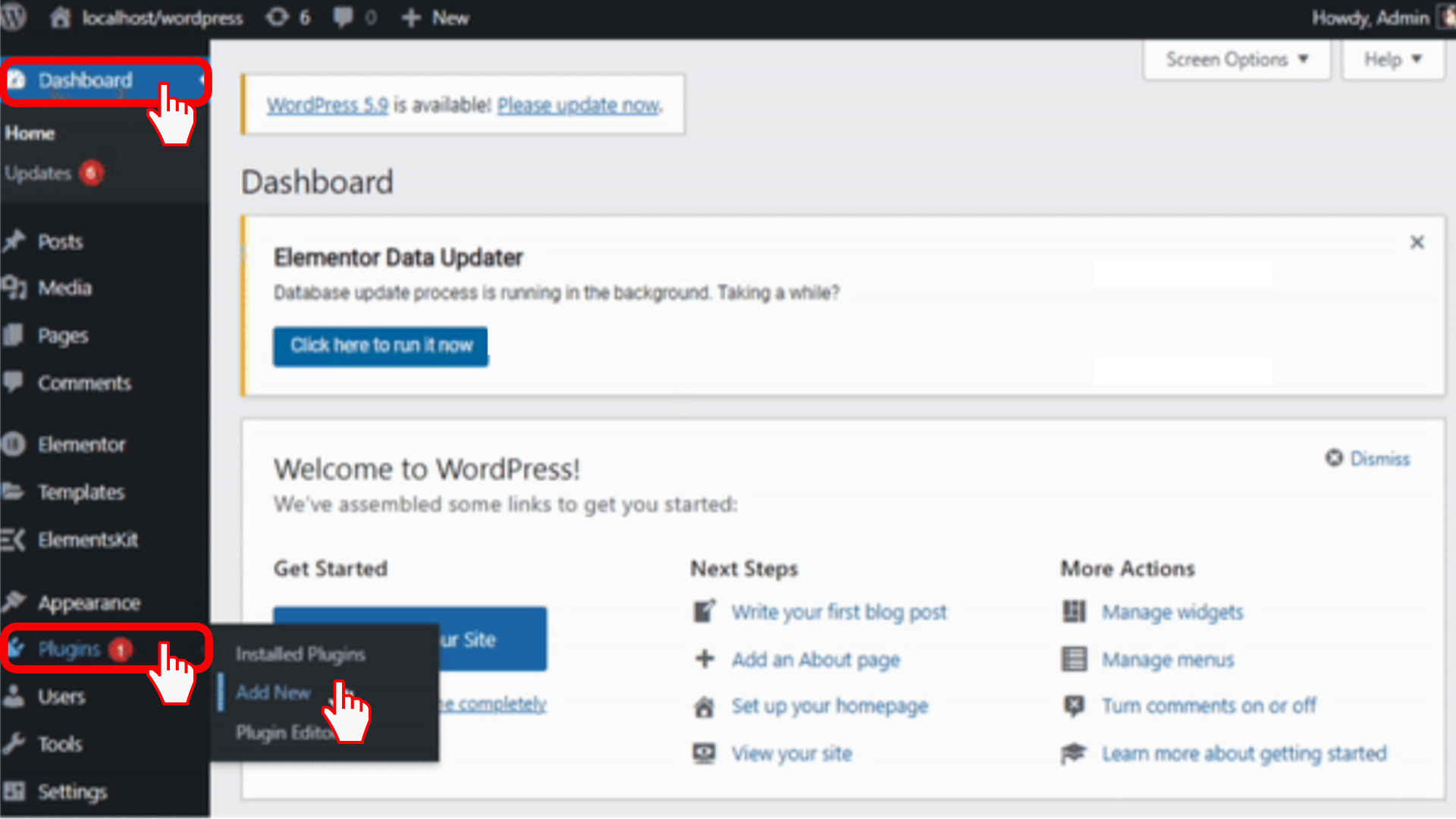The width and height of the screenshot is (1456, 819).
Task: Open 'View your site' link
Action: coord(792,753)
